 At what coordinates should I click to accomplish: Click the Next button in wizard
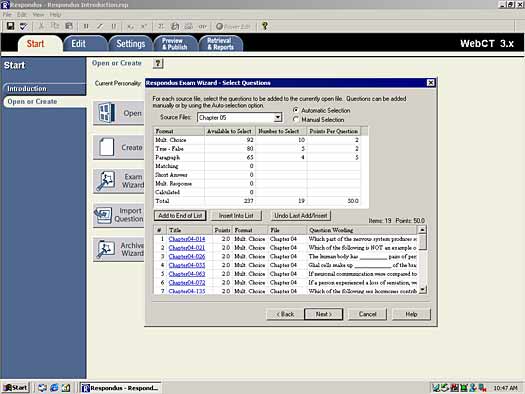tap(323, 314)
